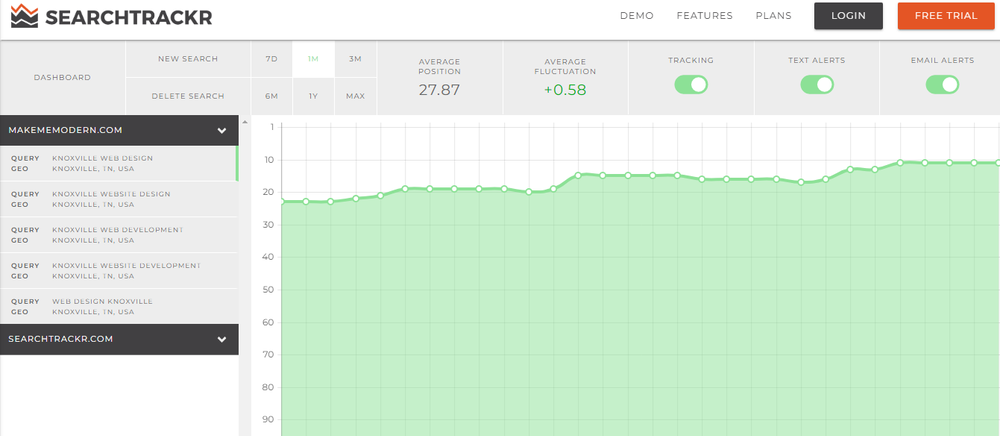Select query Knoxville Web Development
The width and height of the screenshot is (1000, 436).
(119, 235)
